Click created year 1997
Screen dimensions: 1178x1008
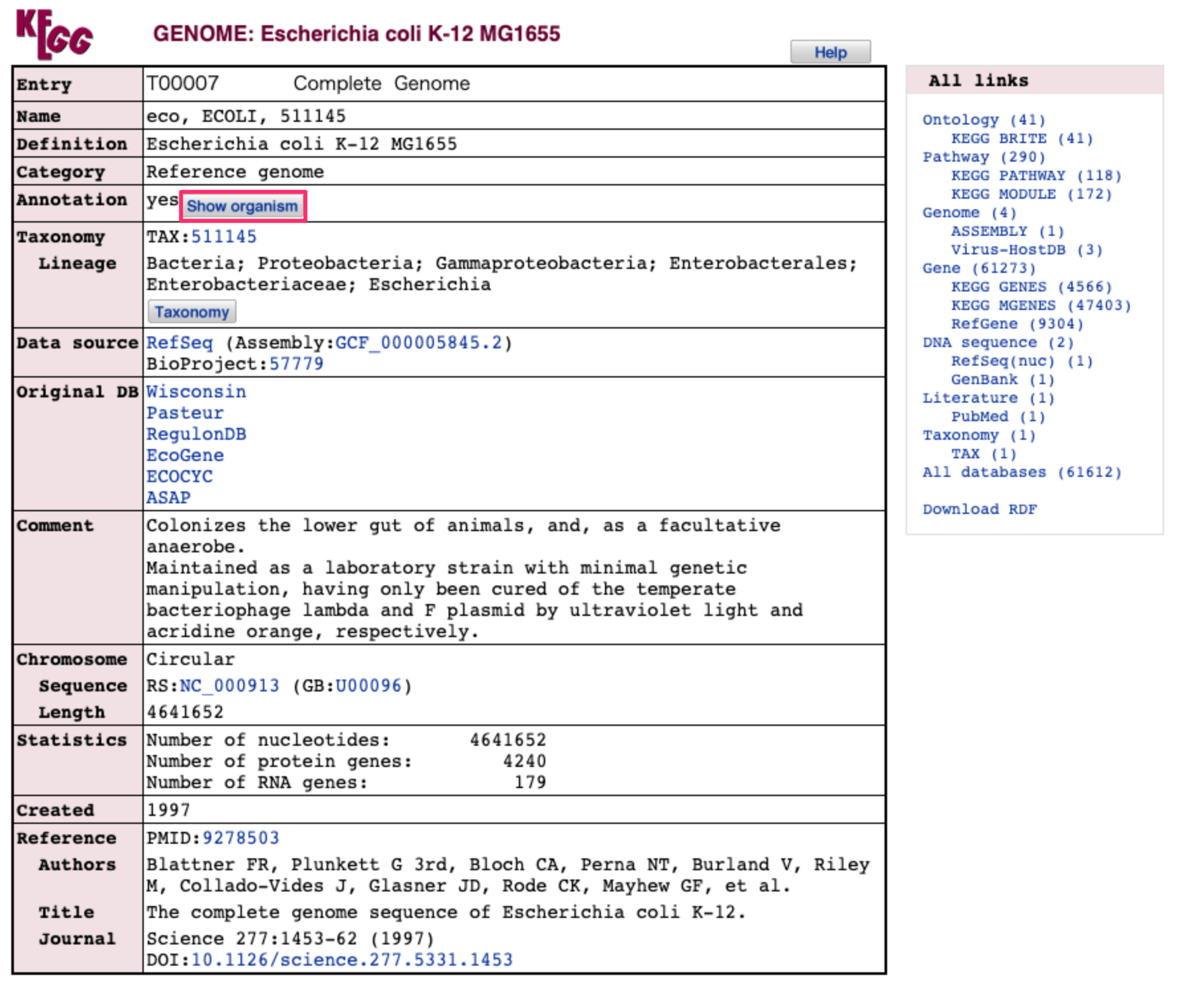pos(168,810)
